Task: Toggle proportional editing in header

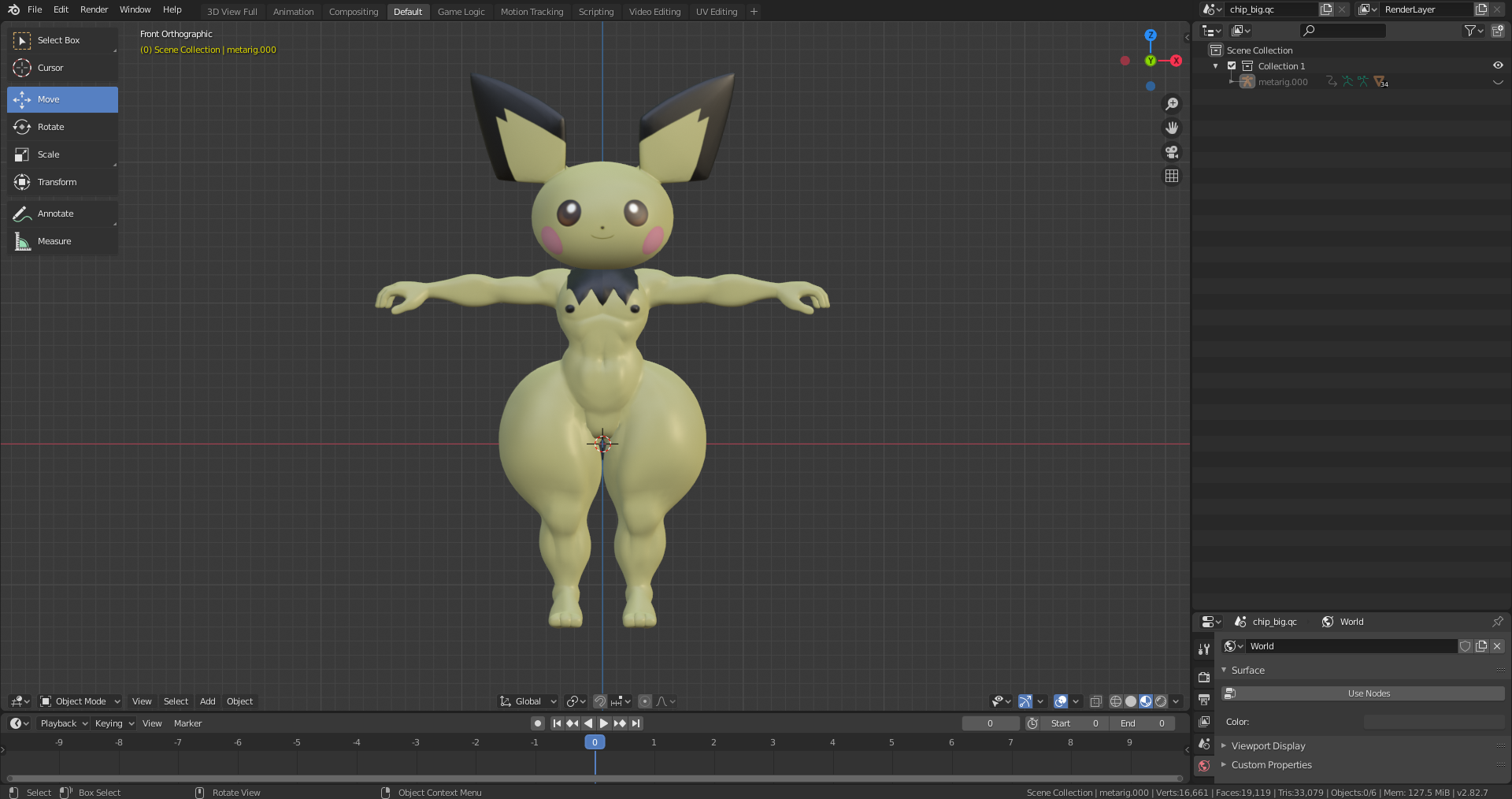Action: (645, 701)
